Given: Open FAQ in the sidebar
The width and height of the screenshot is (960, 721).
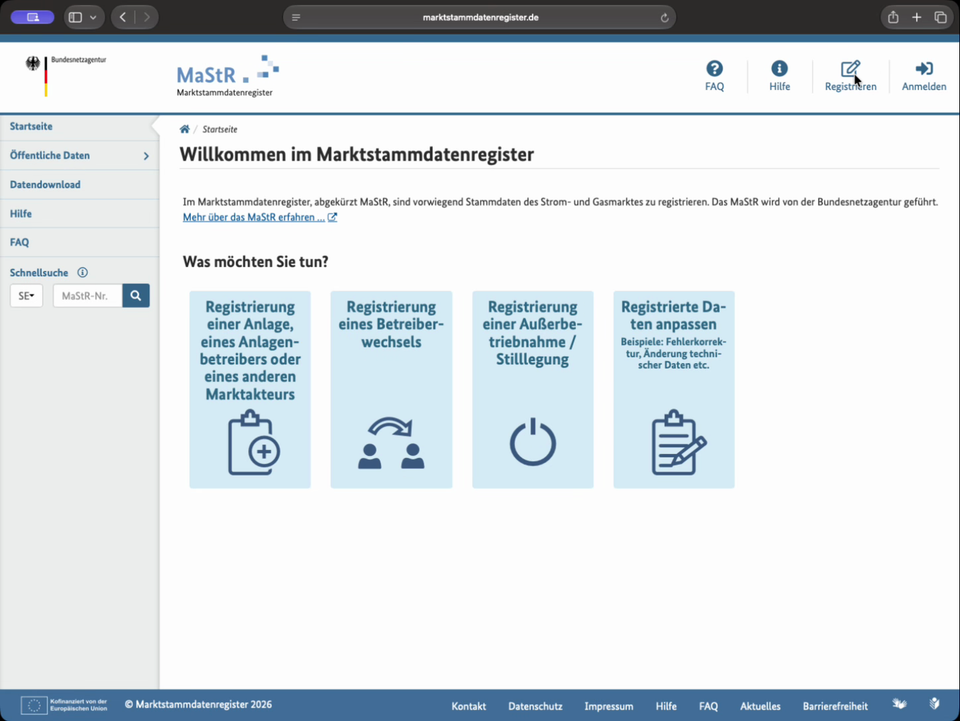Looking at the screenshot, I should [19, 242].
